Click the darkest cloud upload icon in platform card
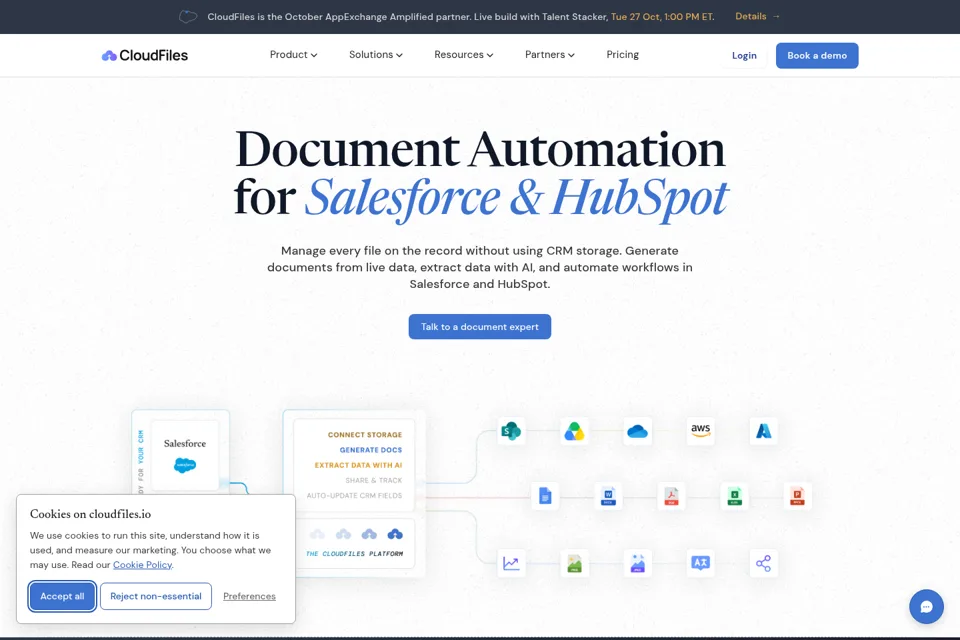Viewport: 960px width, 640px height. (x=395, y=534)
